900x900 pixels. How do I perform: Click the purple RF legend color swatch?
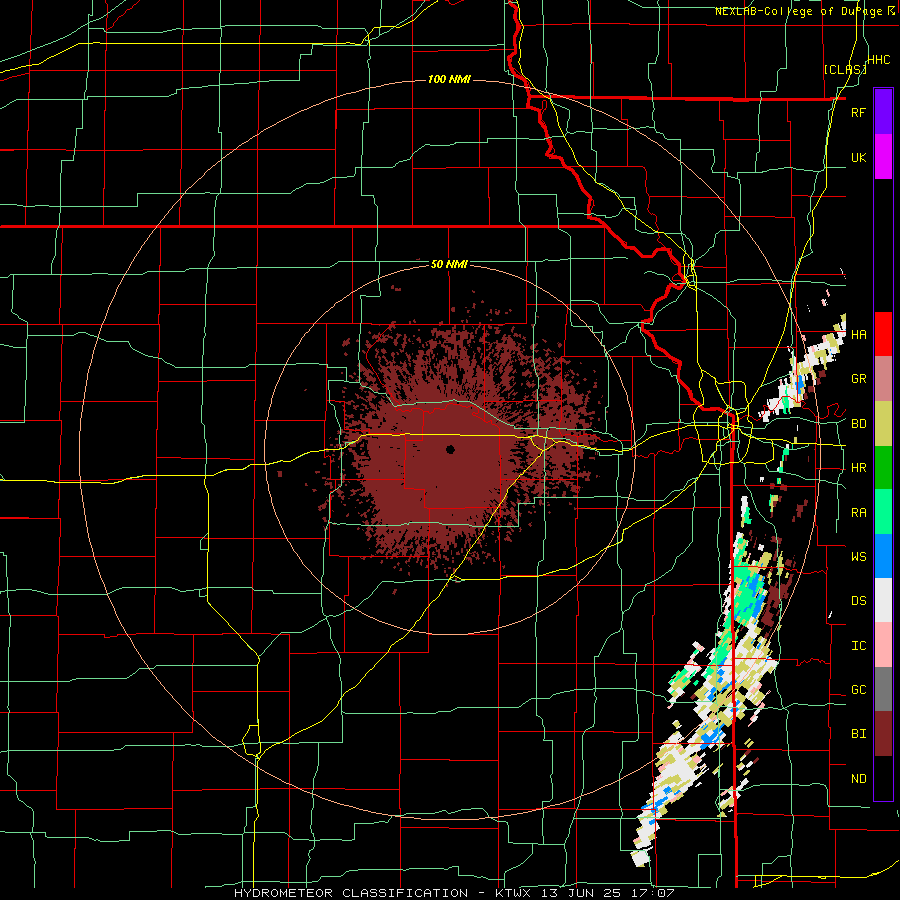(883, 112)
